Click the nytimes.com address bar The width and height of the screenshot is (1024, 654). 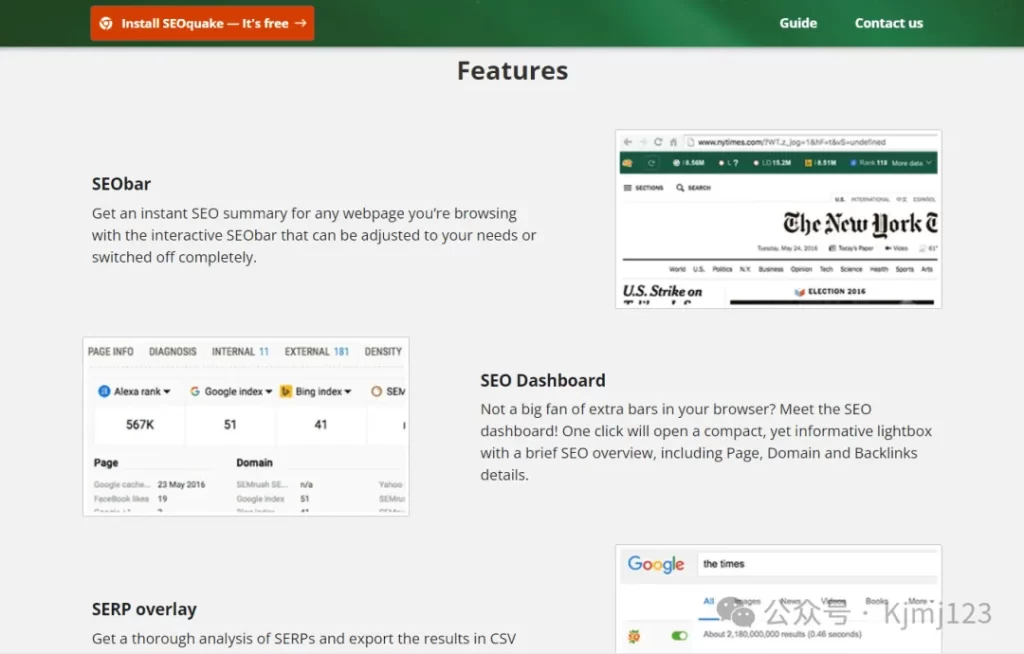pyautogui.click(x=810, y=142)
